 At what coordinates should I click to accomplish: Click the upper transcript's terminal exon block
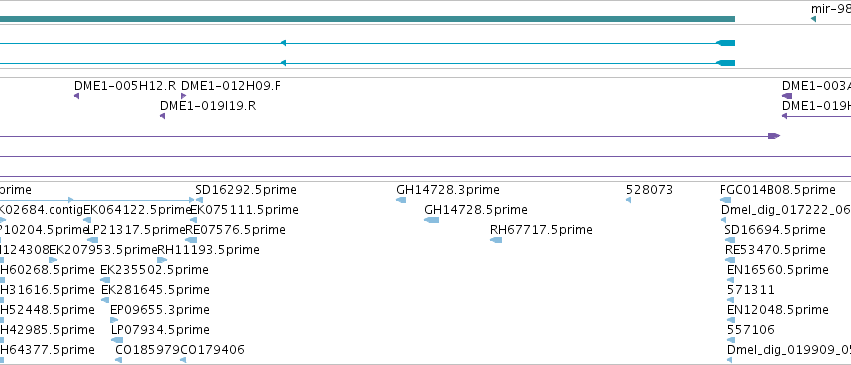(726, 43)
